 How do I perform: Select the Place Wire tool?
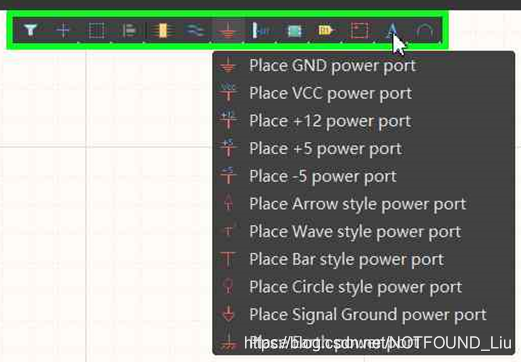[195, 30]
